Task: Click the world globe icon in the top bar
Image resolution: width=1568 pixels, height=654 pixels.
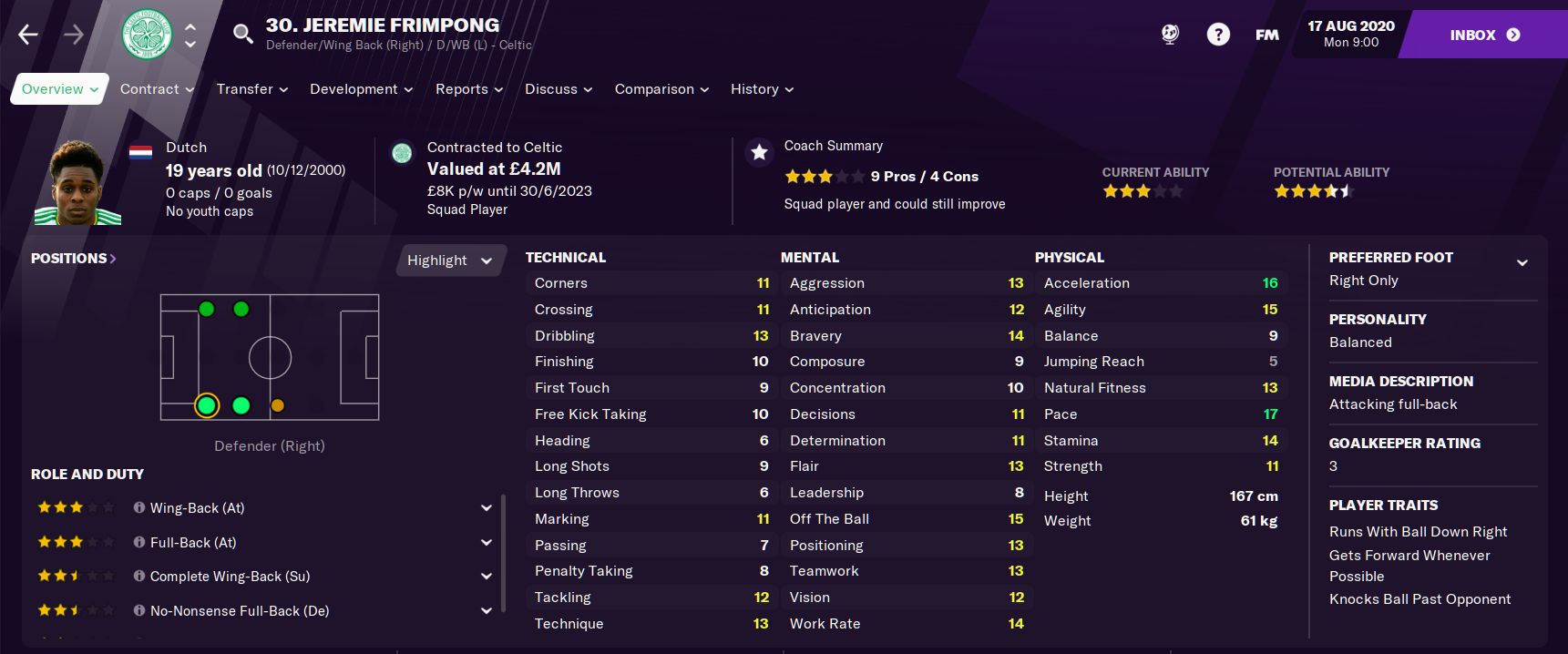Action: coord(1170,35)
